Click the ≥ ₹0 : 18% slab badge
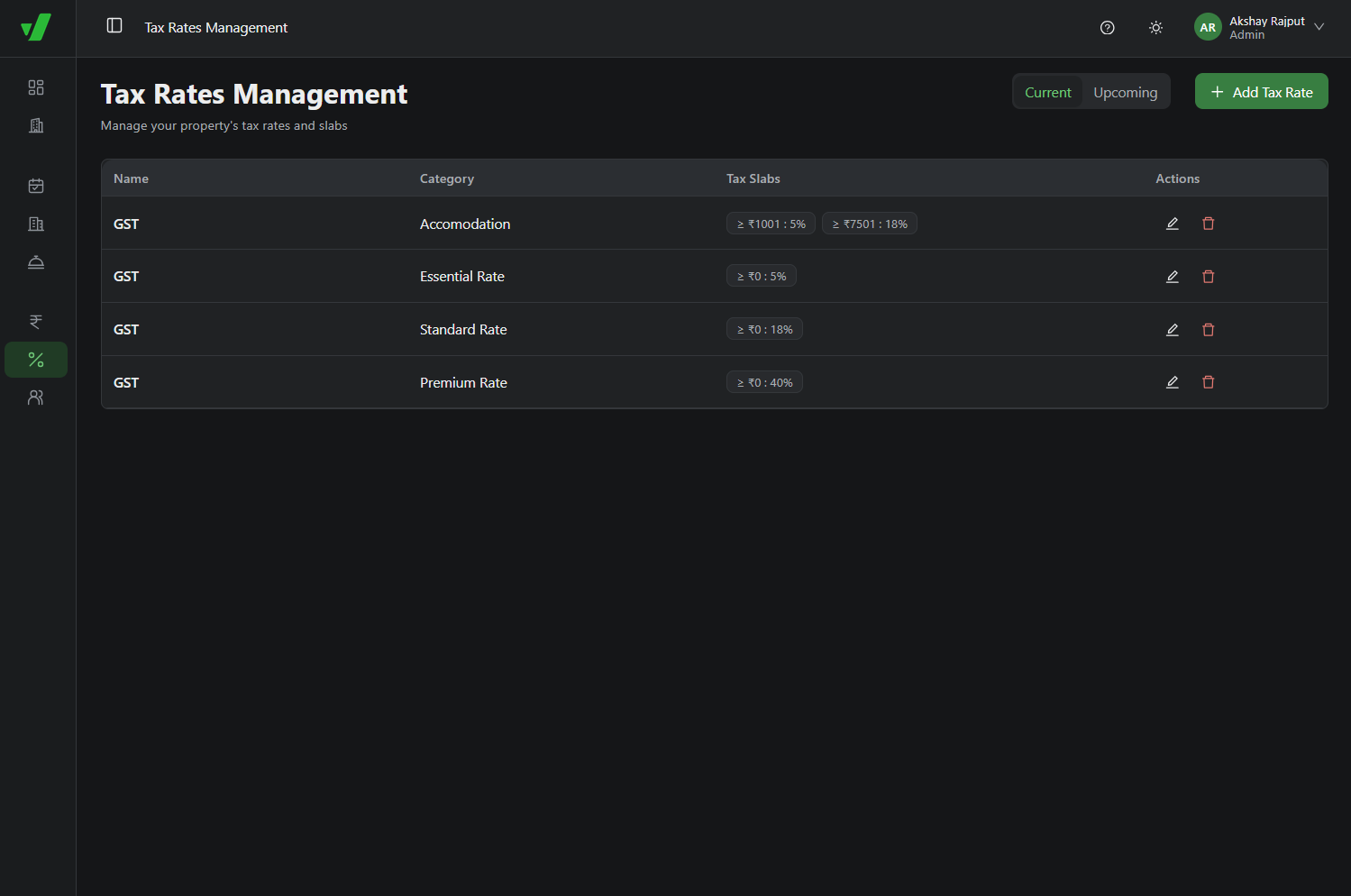1351x896 pixels. click(764, 329)
